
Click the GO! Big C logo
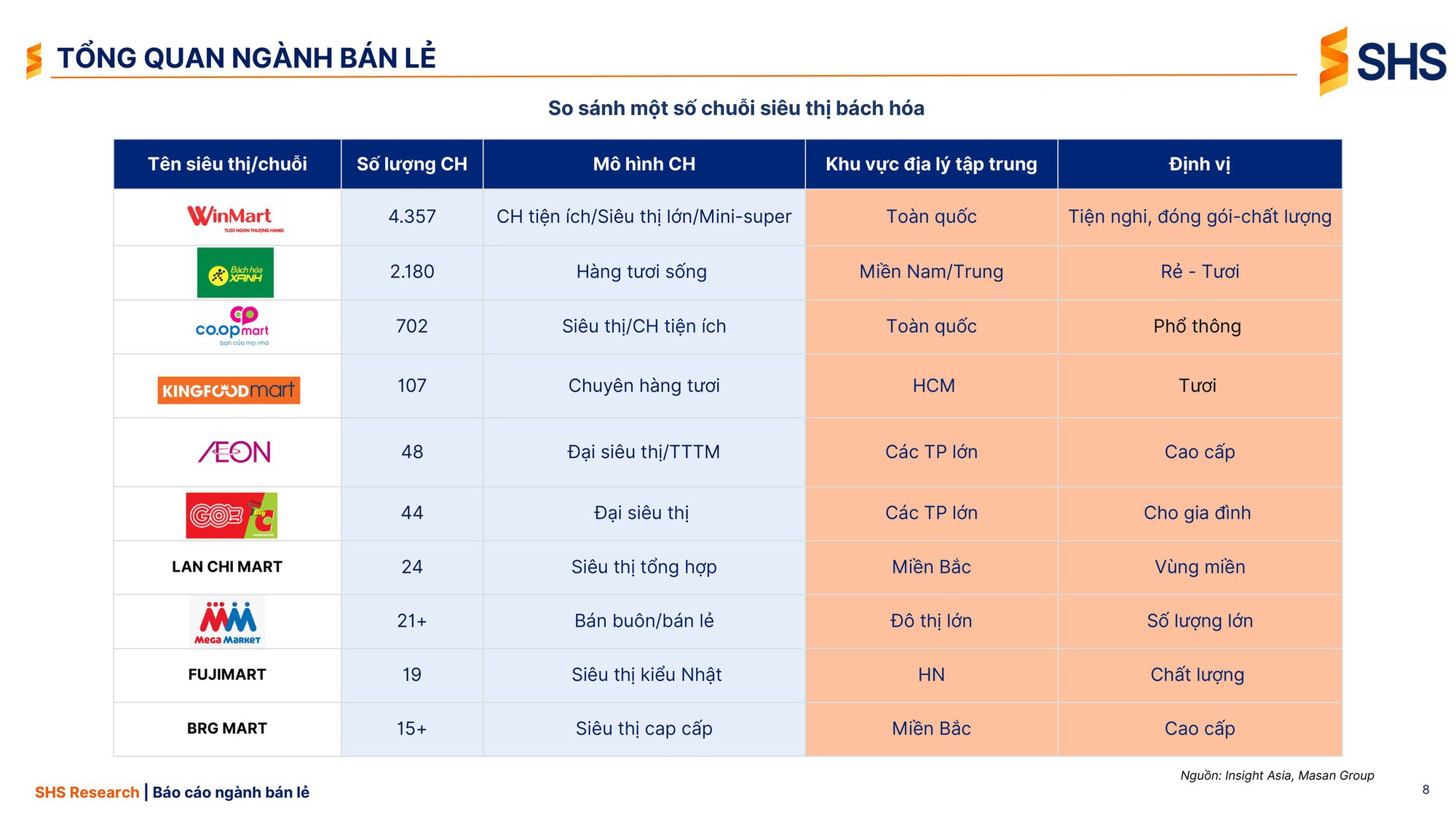[232, 515]
